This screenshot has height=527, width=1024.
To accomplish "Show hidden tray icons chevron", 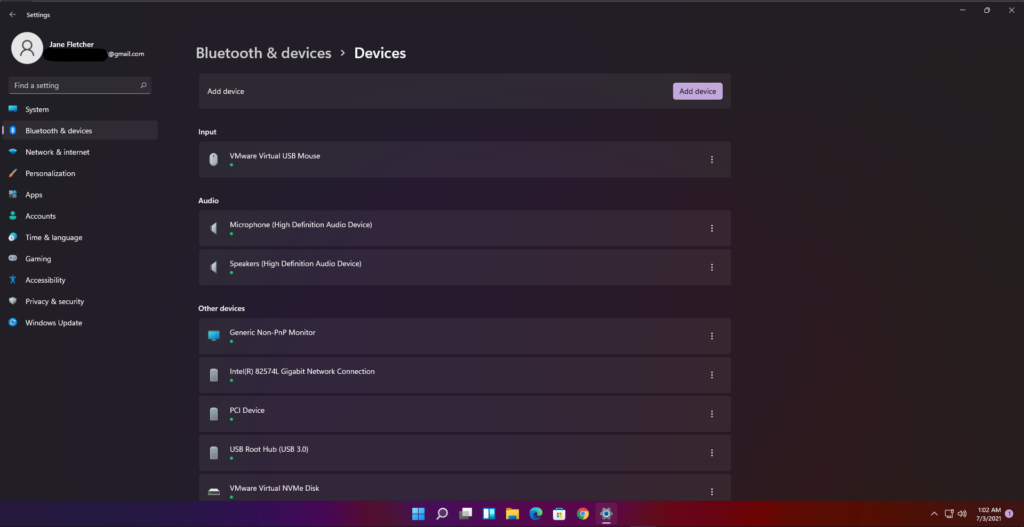I will pyautogui.click(x=934, y=514).
